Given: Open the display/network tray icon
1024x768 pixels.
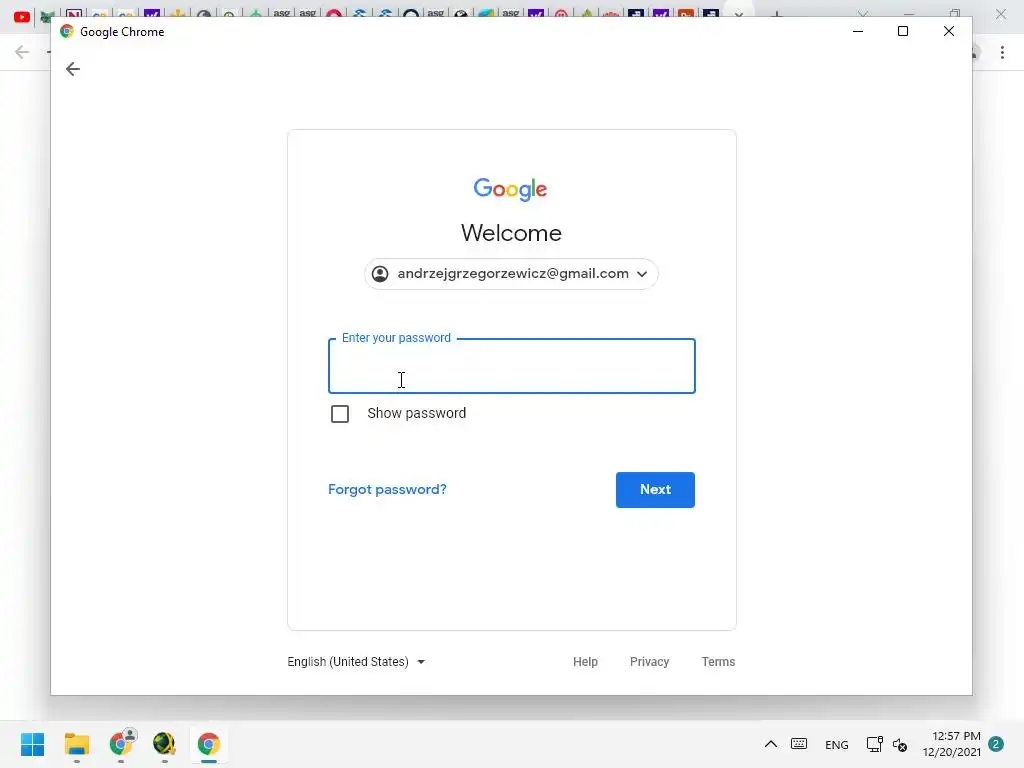Looking at the screenshot, I should [874, 744].
